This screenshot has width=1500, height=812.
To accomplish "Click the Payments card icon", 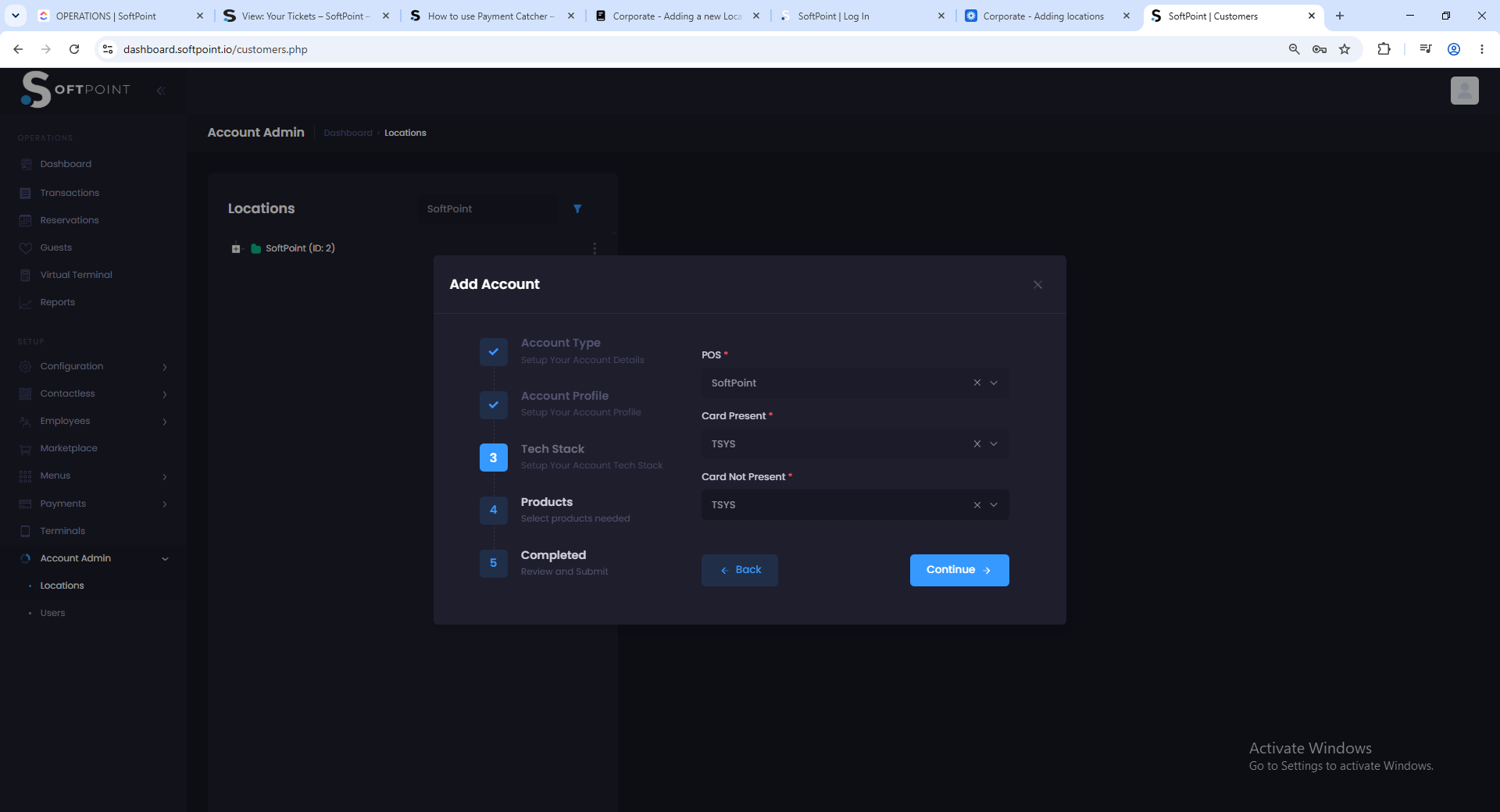I will coord(25,504).
